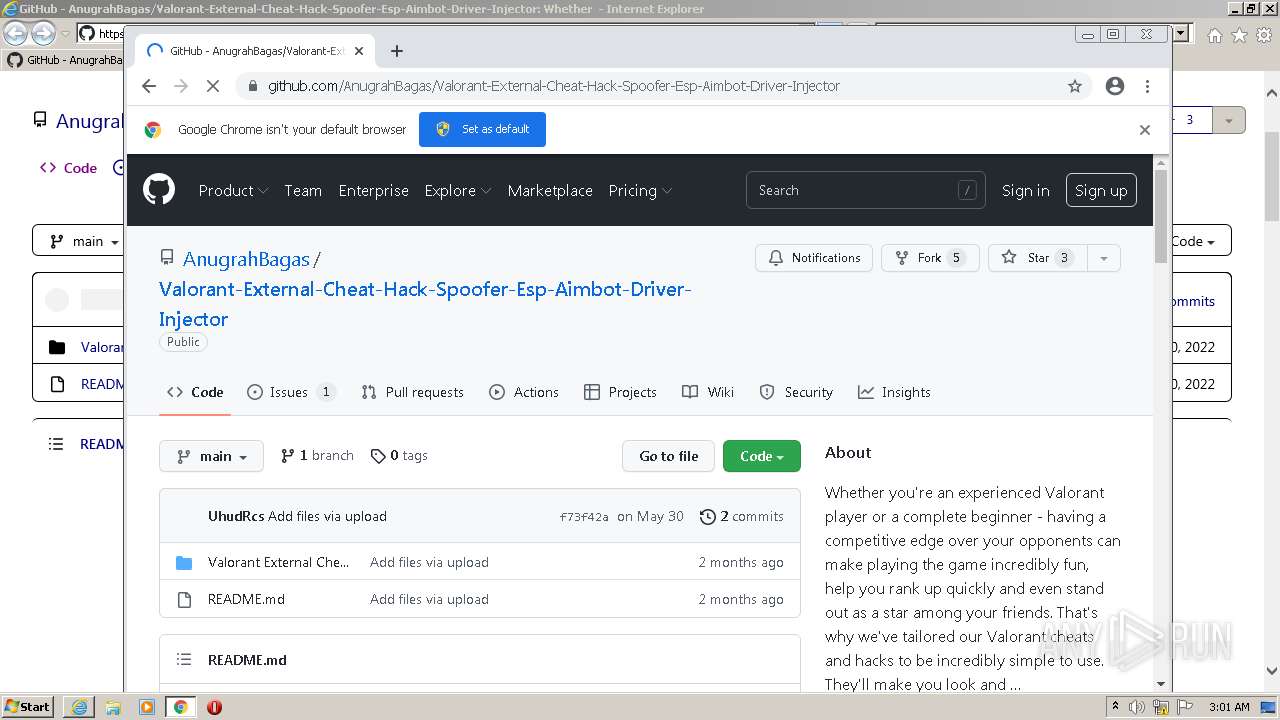Open Windows Start menu
1280x720 pixels.
pos(27,707)
